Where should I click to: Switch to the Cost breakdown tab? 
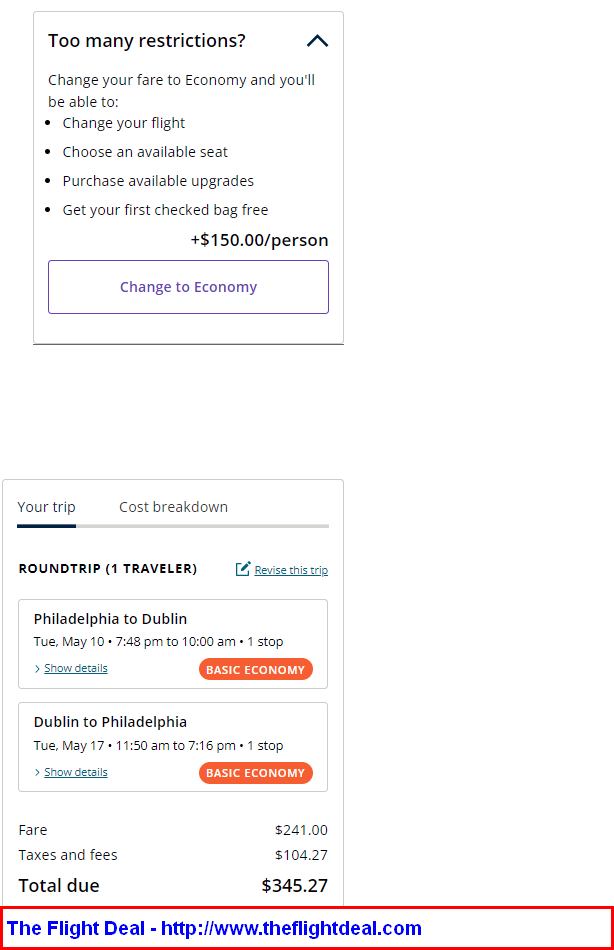coord(173,507)
